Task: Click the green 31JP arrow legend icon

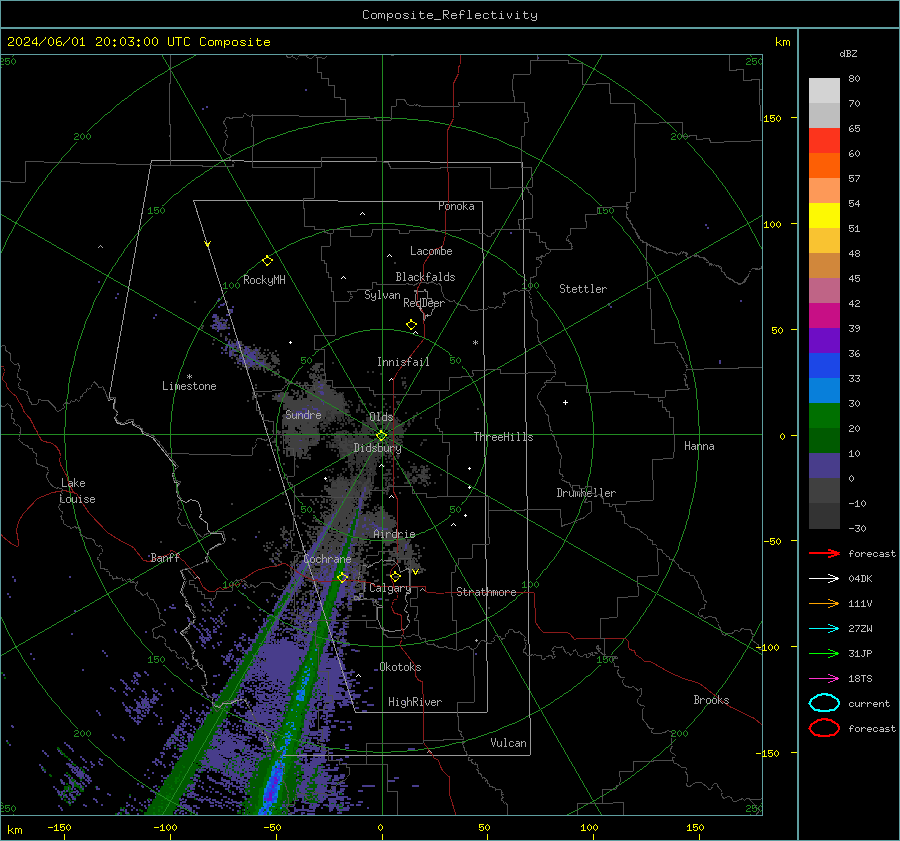Action: tap(824, 653)
